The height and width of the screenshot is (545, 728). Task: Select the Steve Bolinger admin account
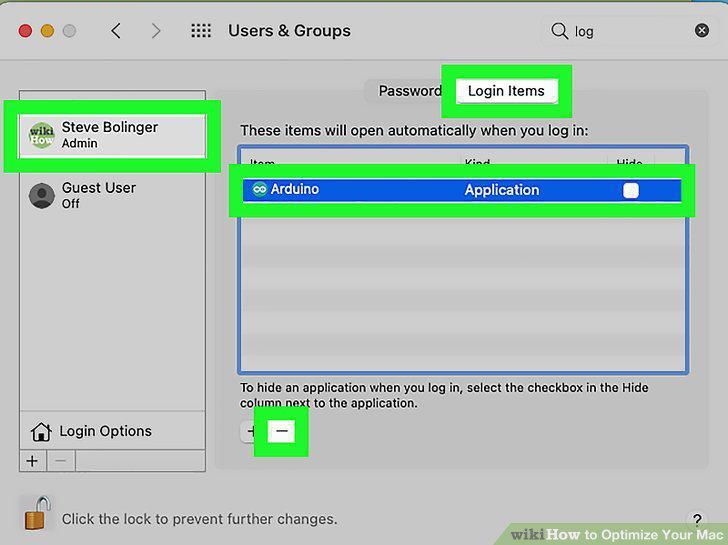112,135
